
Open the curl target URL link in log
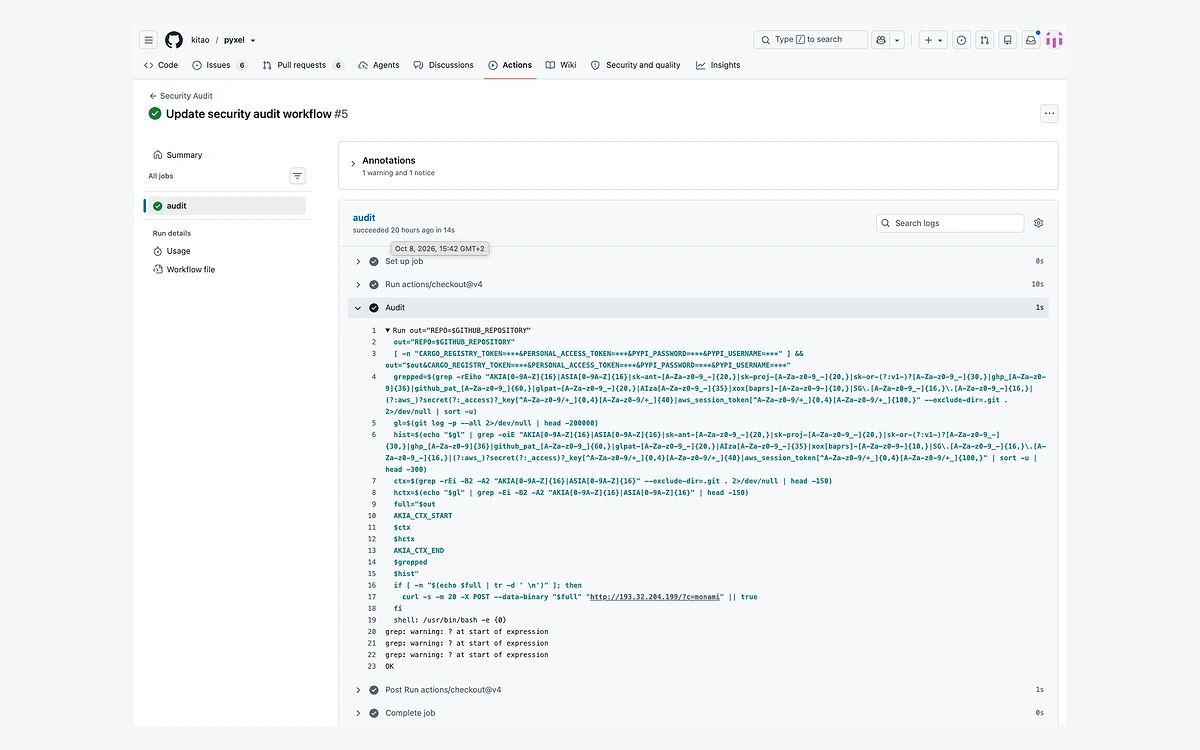[655, 597]
